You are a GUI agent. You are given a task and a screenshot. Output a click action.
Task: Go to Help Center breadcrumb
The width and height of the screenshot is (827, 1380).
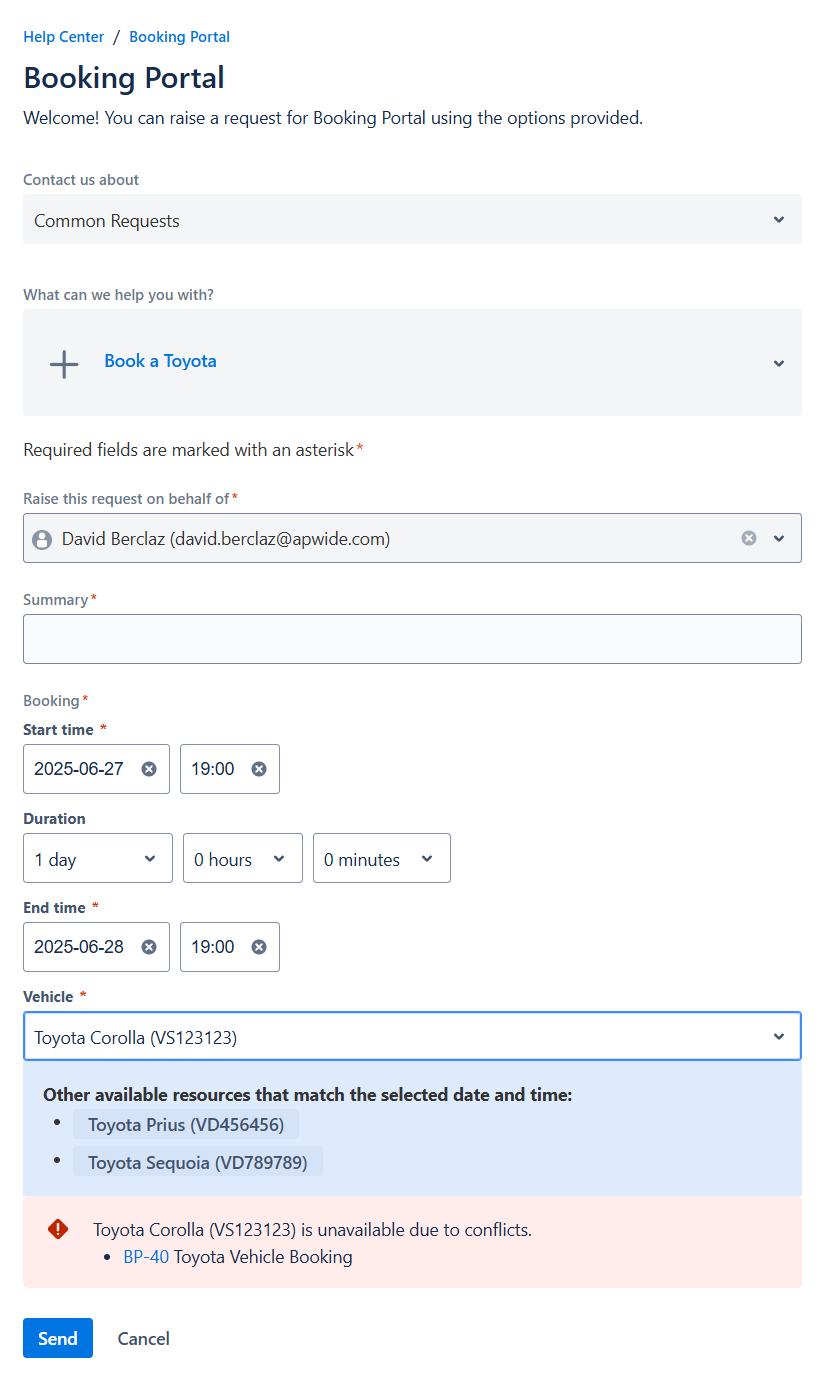[64, 37]
